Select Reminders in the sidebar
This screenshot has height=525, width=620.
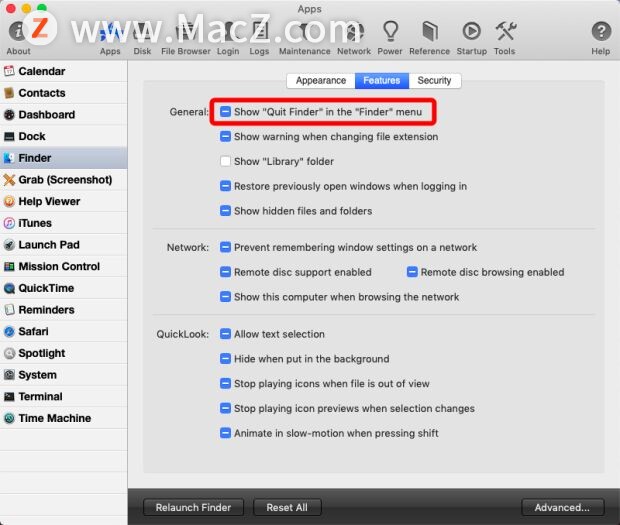tap(64, 310)
